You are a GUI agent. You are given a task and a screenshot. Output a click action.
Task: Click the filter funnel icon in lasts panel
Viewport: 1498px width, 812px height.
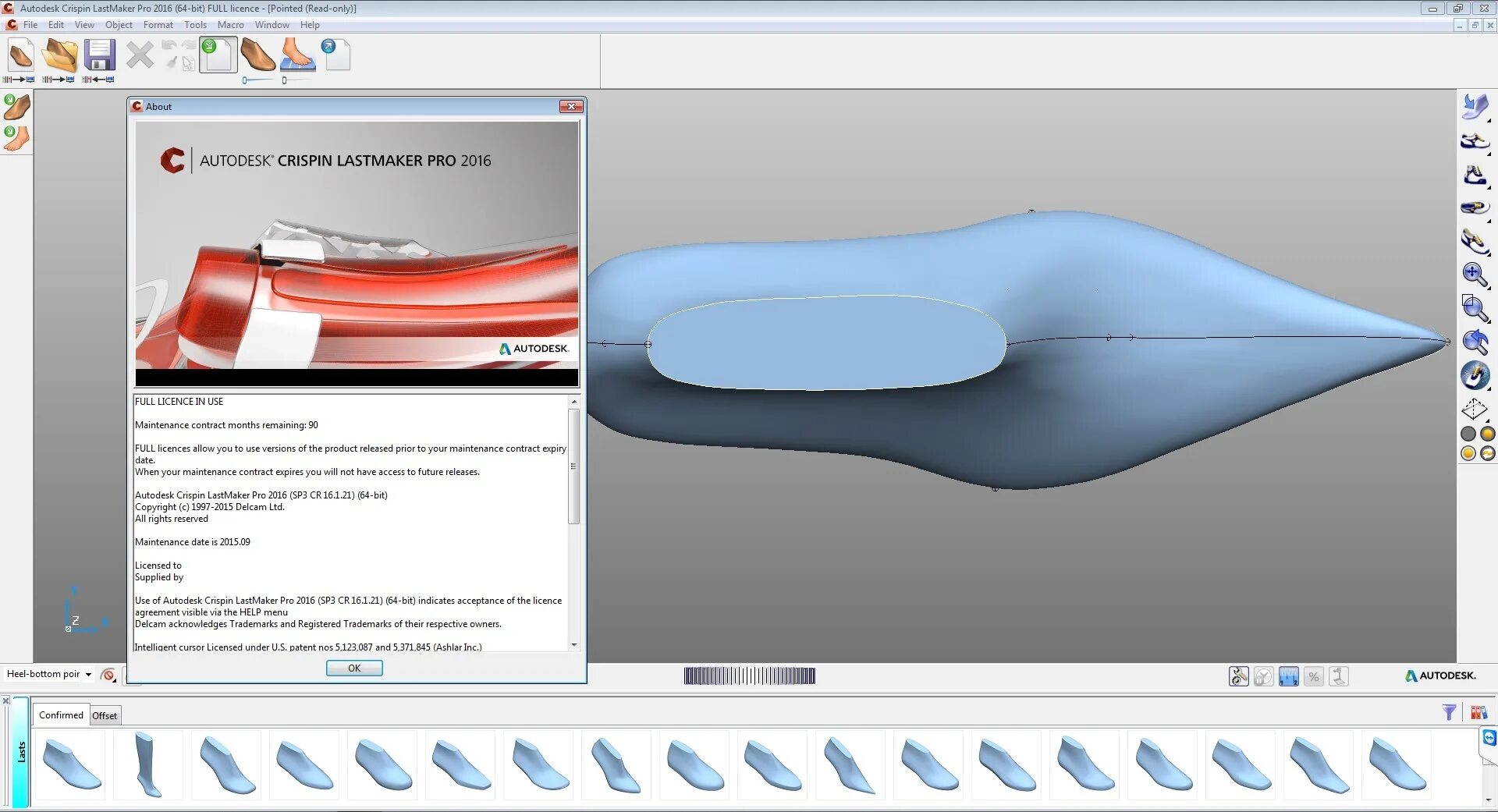[1449, 712]
